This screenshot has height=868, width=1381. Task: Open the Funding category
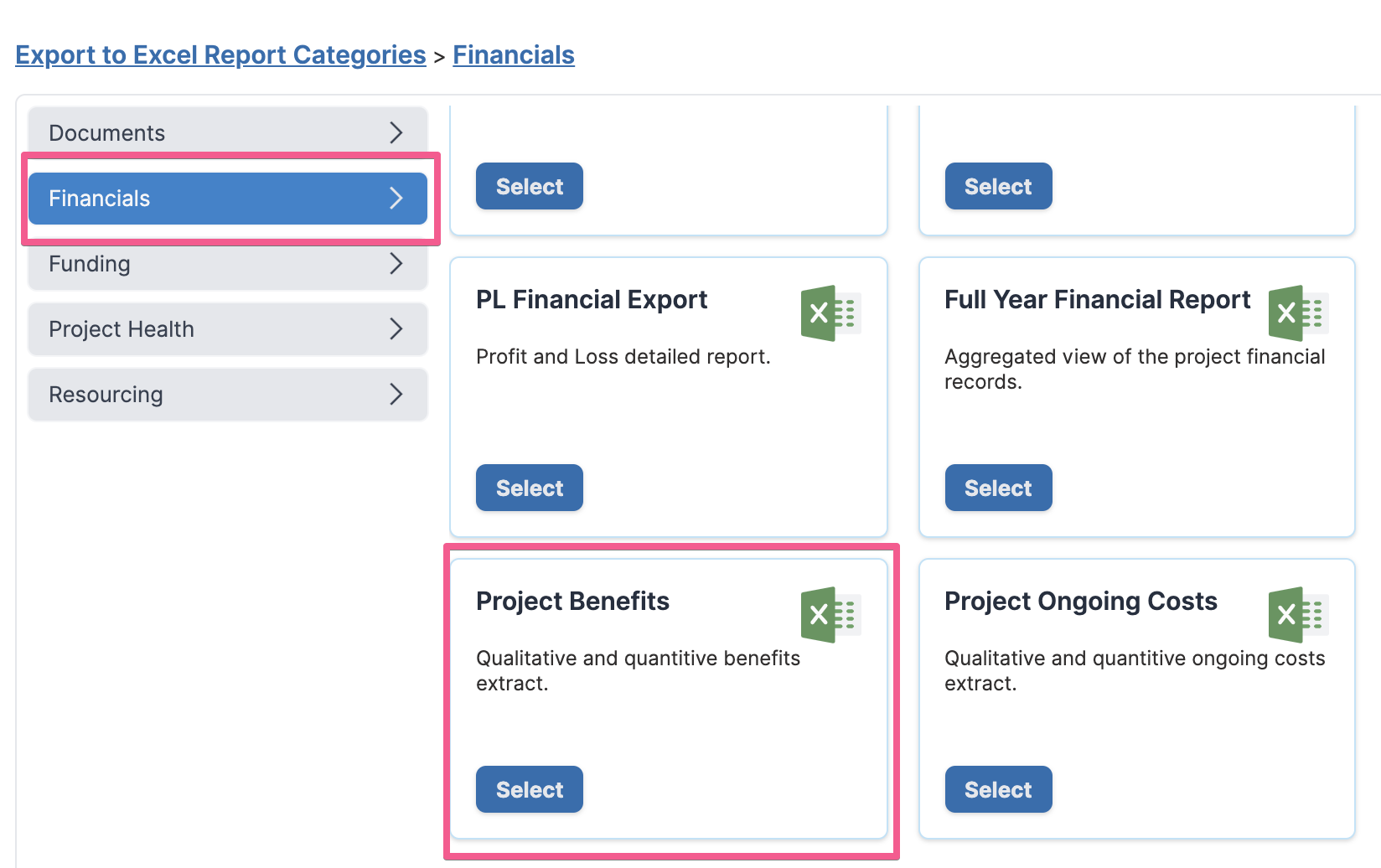228,264
